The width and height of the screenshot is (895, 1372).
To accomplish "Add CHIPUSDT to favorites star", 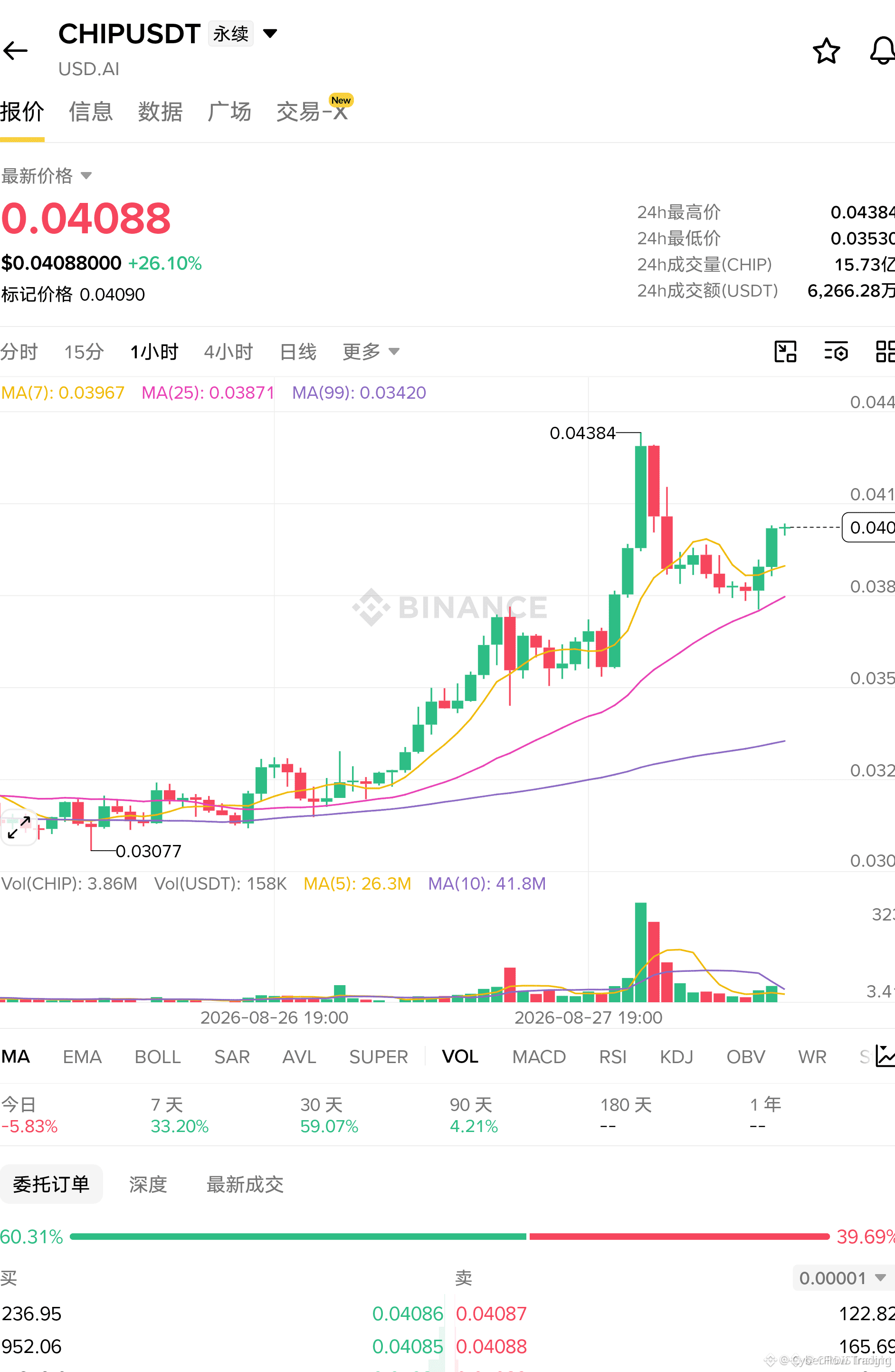I will [826, 51].
